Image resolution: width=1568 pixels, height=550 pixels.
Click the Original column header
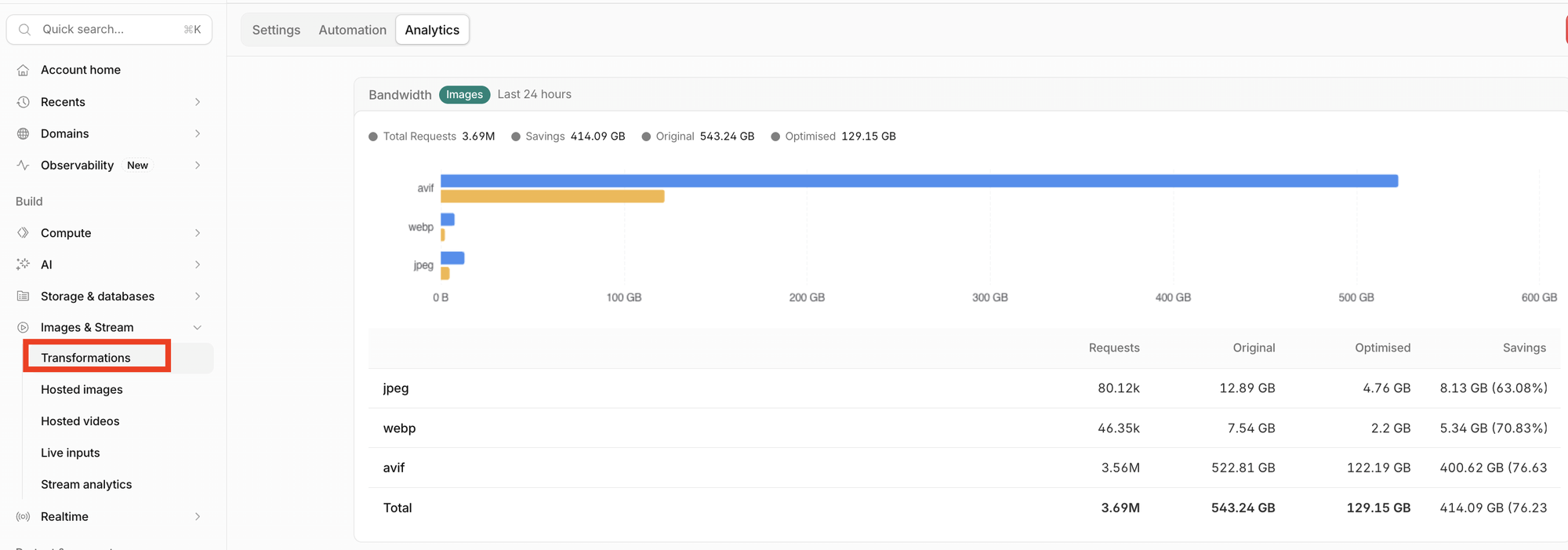(x=1254, y=348)
